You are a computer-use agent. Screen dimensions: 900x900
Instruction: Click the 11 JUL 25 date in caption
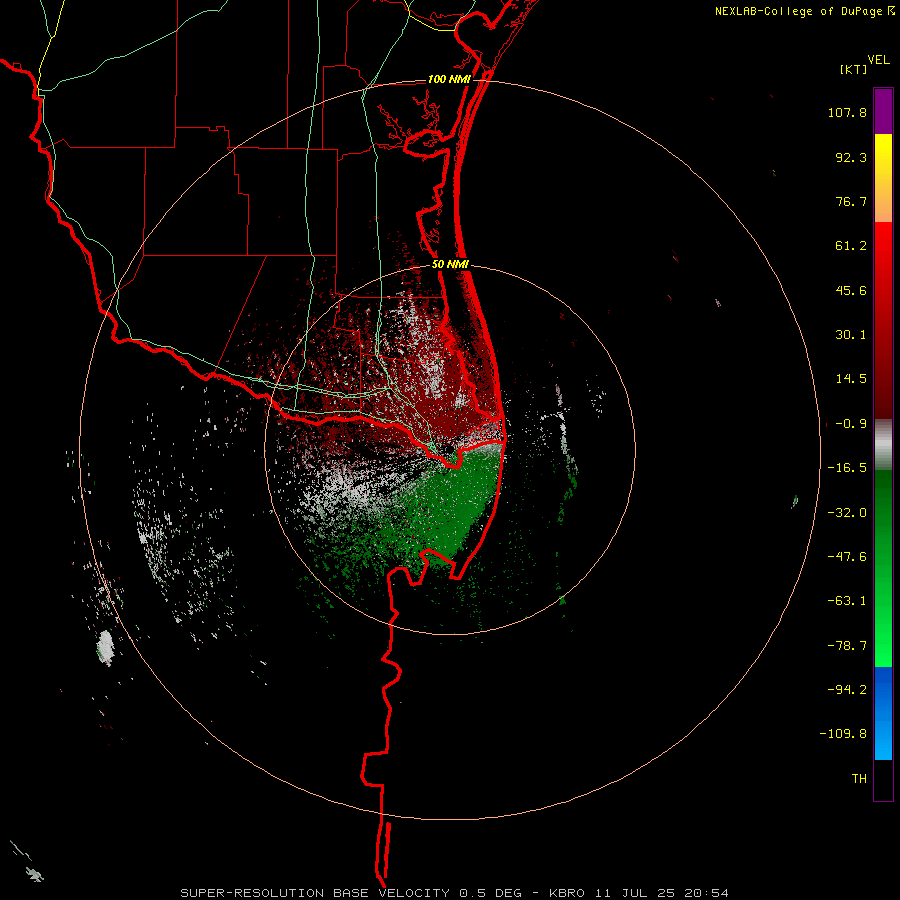click(634, 893)
